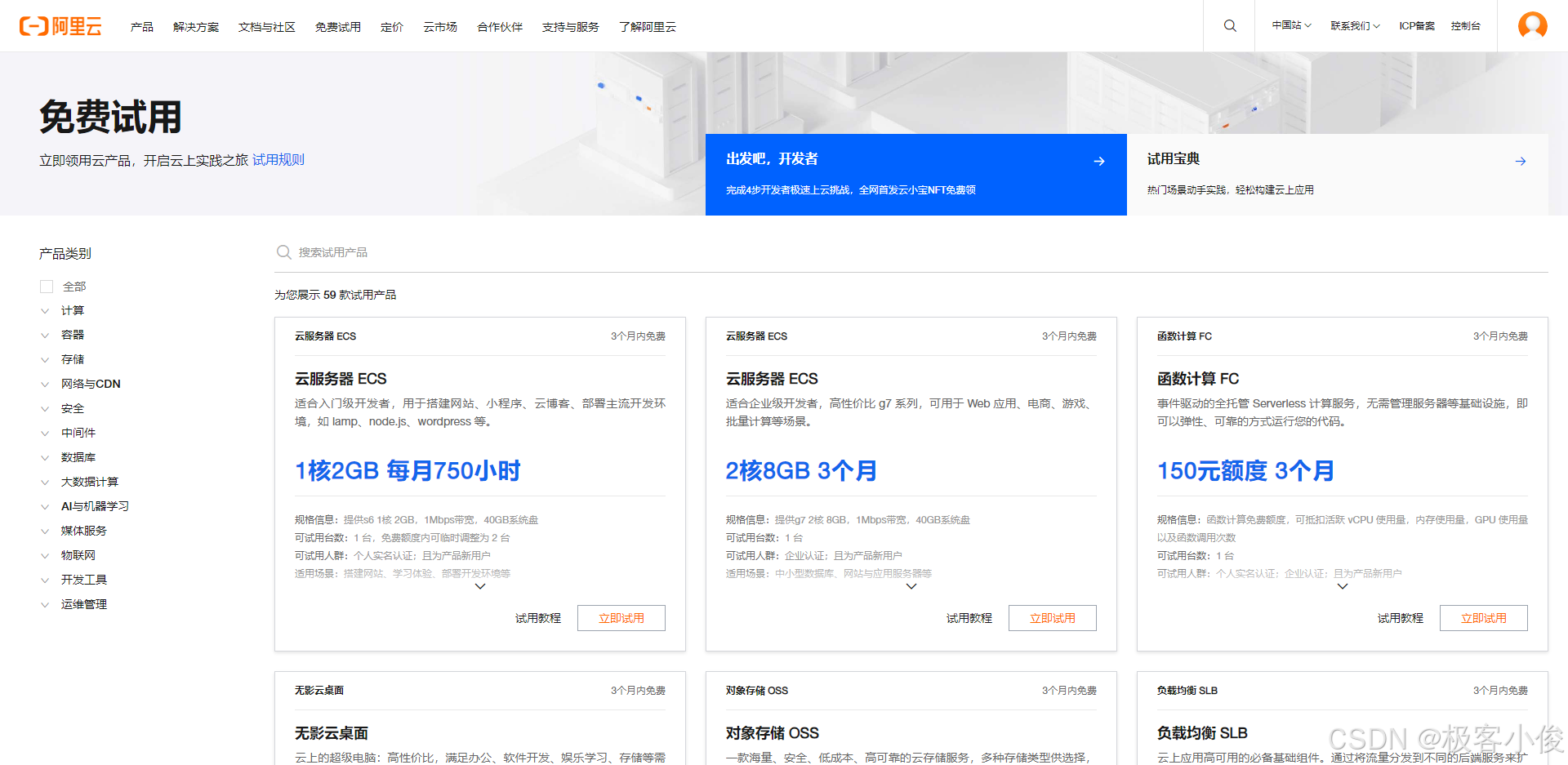Expand the 大数据计算 category
The image size is (1568, 765).
pos(45,483)
